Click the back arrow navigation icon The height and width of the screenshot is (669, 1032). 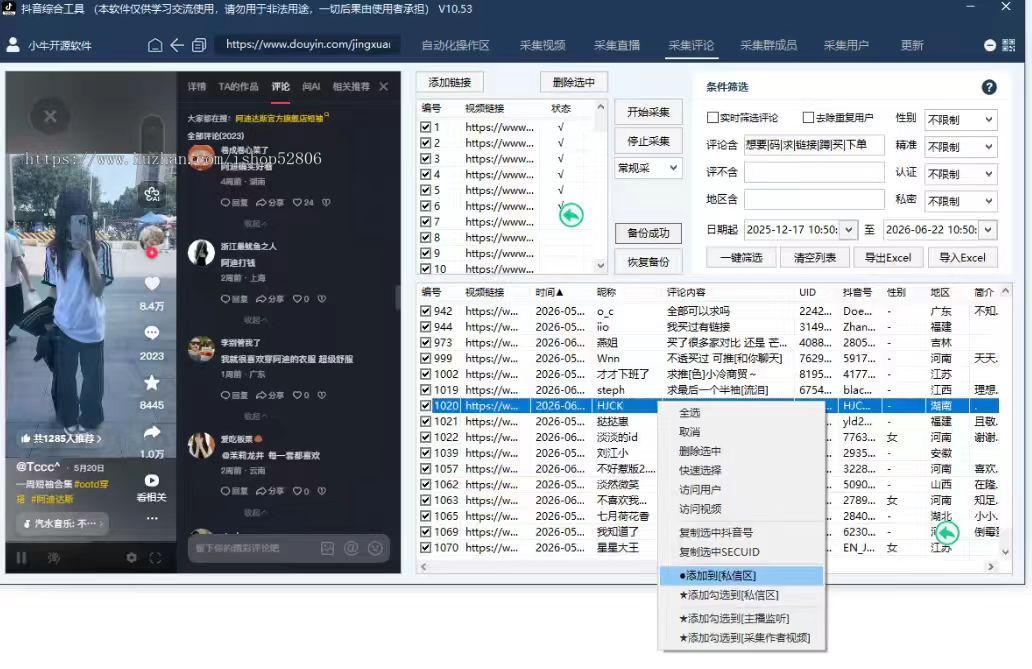tap(177, 45)
